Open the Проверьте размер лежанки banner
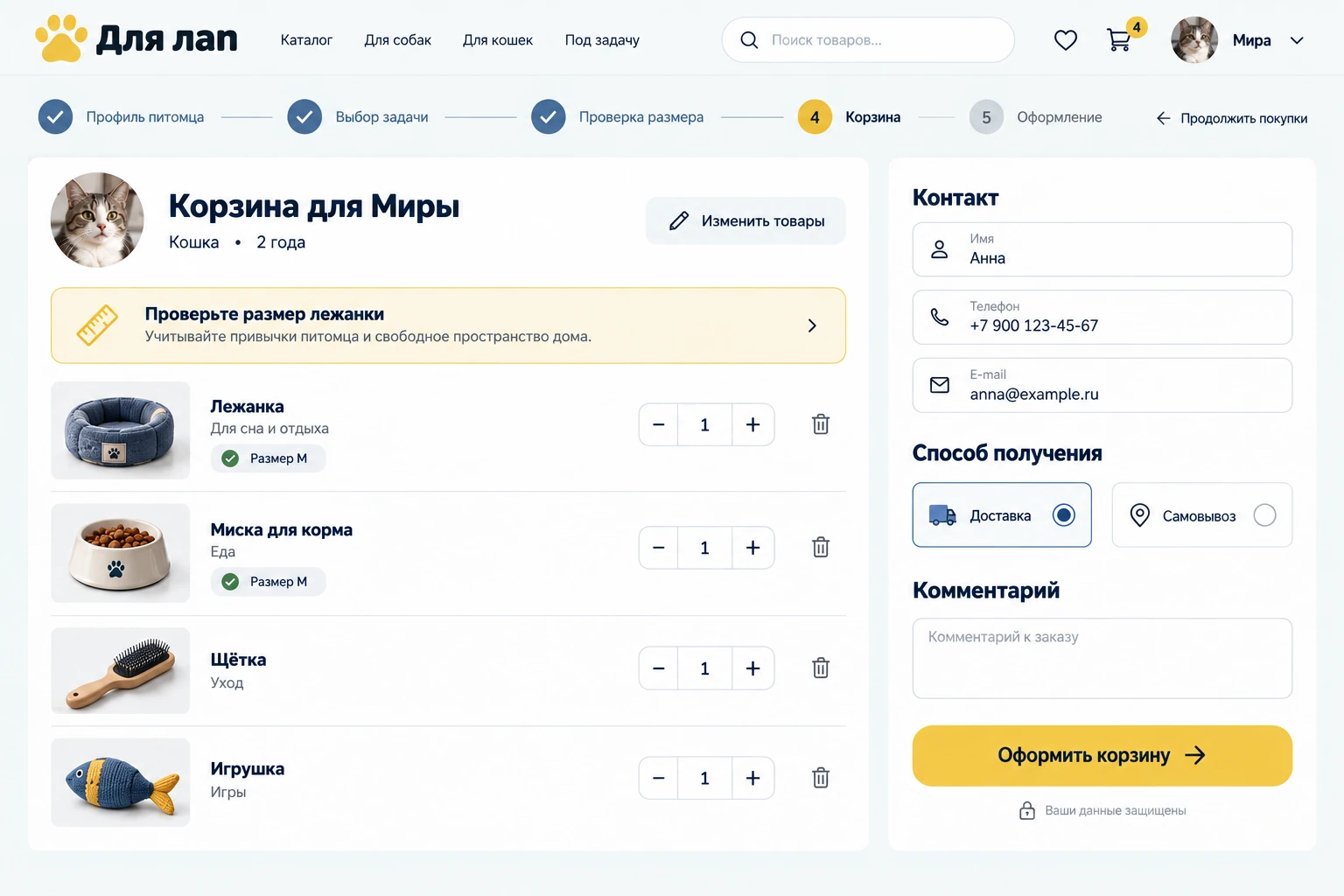The height and width of the screenshot is (896, 1344). click(x=448, y=325)
